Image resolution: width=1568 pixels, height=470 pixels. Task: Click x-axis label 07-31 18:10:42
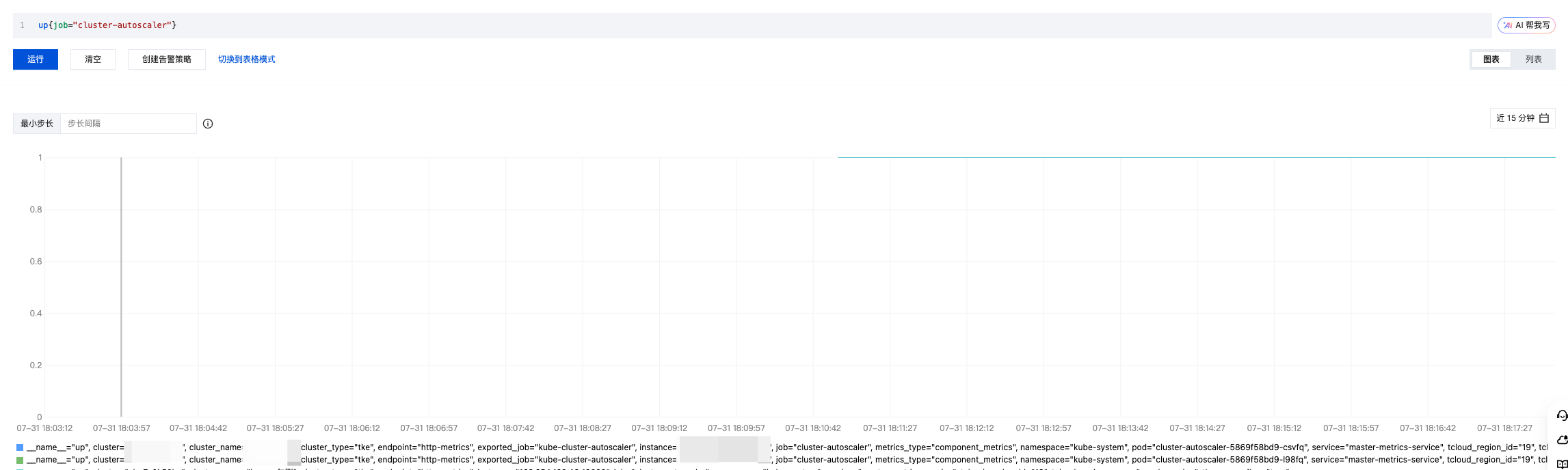point(813,428)
